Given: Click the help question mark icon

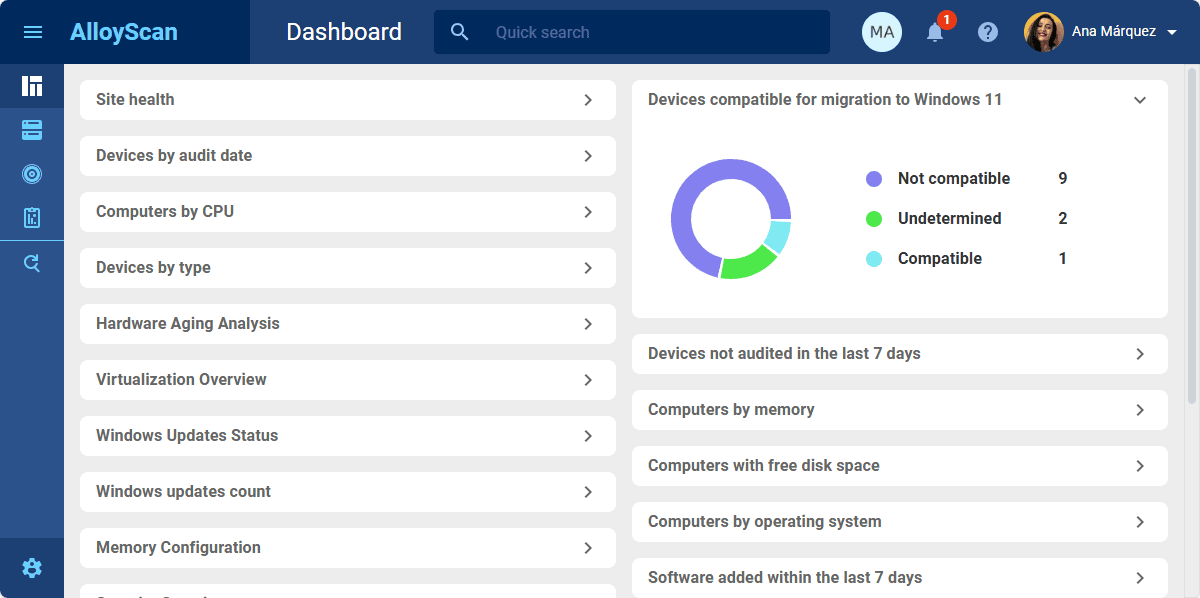Looking at the screenshot, I should pos(988,32).
